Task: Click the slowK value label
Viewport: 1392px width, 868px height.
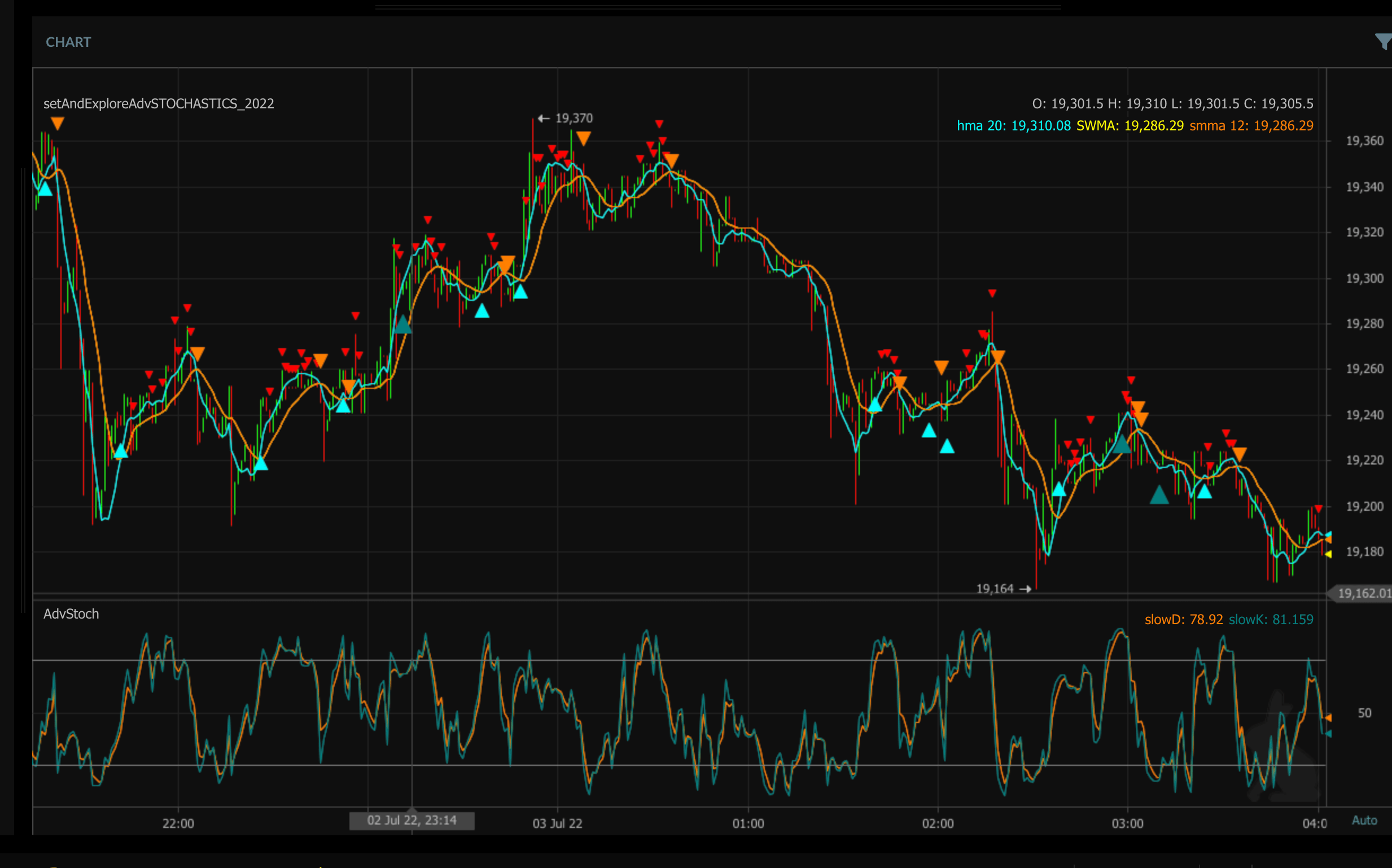Action: pos(1271,620)
